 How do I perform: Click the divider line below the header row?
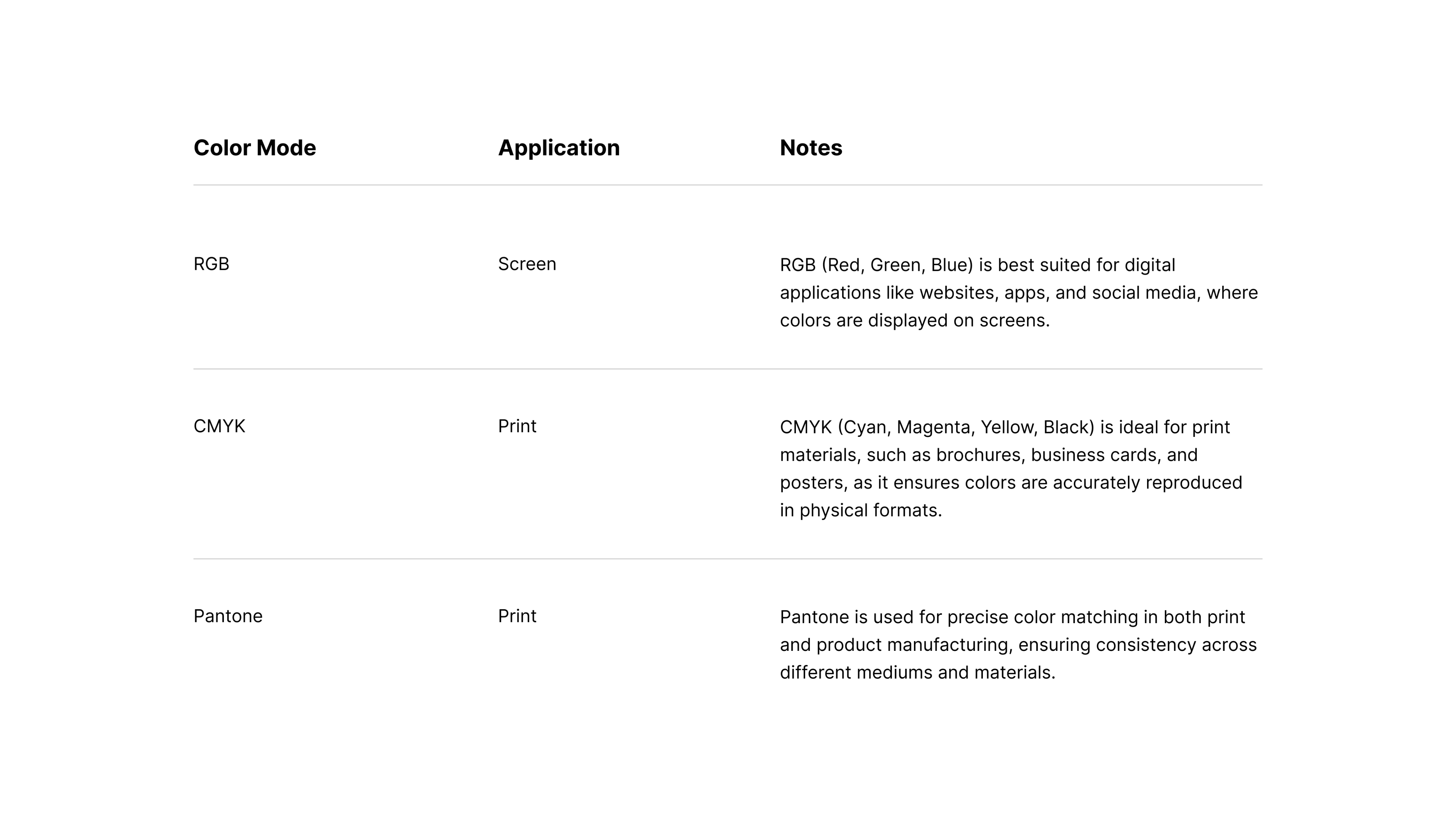click(x=727, y=185)
